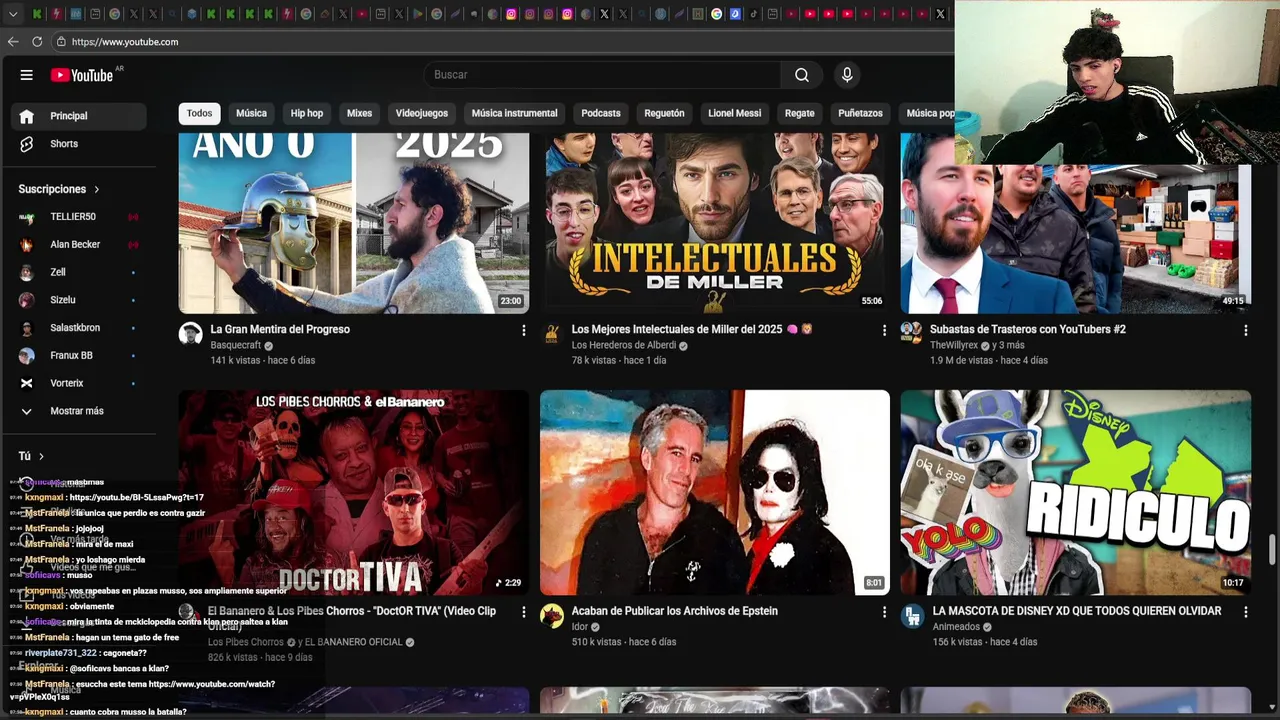
Task: Select the Regate filter chip
Action: point(799,113)
